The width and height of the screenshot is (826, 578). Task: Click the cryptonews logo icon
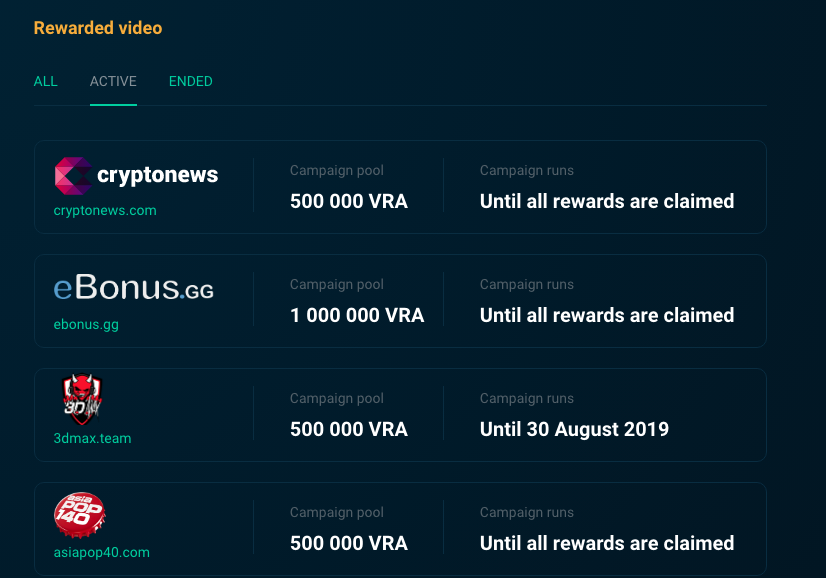pyautogui.click(x=73, y=176)
